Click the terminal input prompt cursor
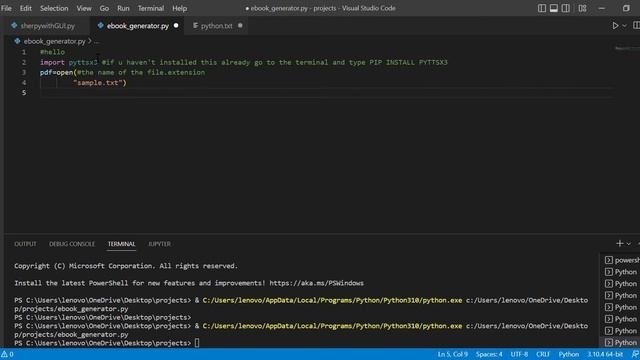 197,343
